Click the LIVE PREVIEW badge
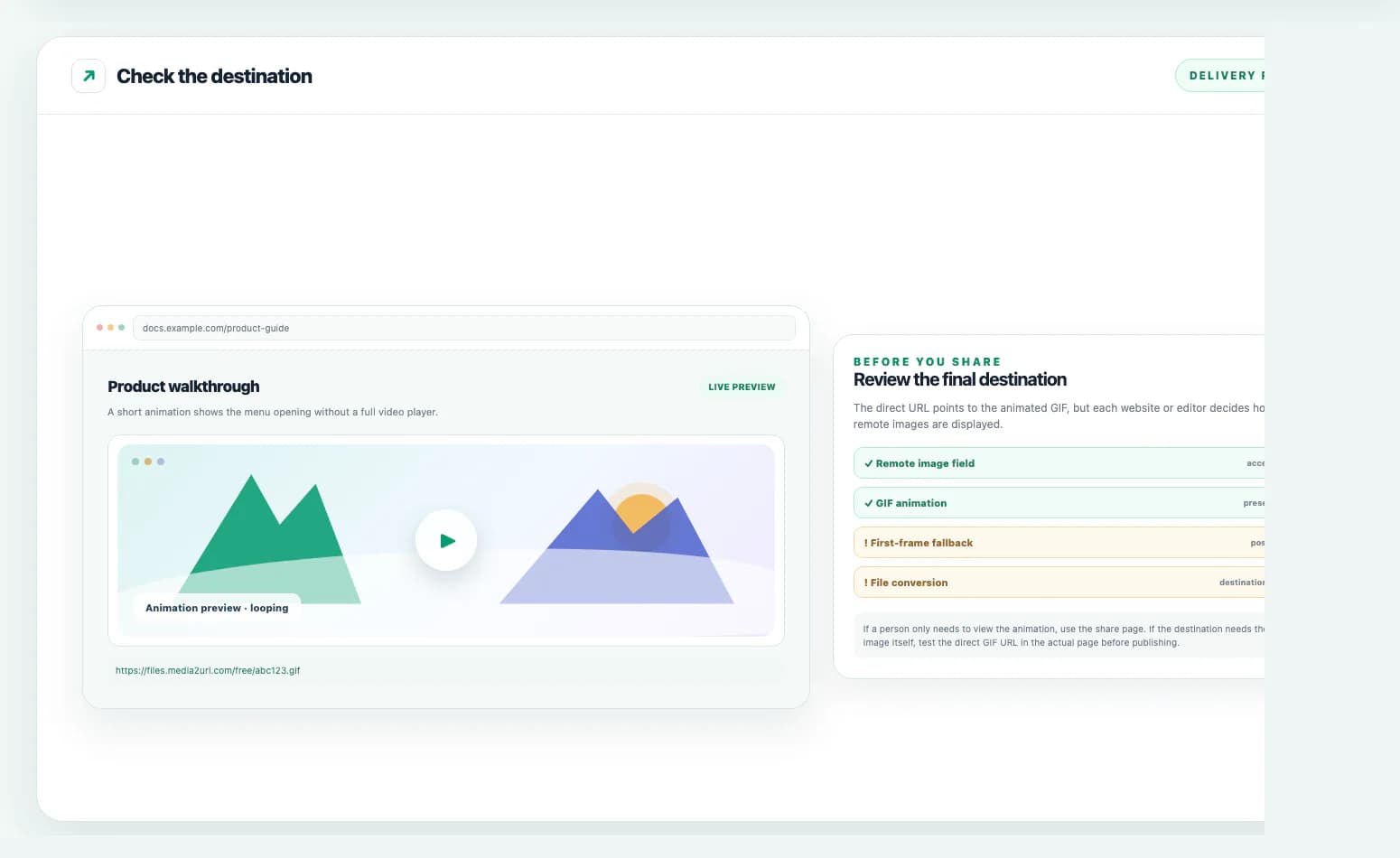This screenshot has height=858, width=1400. (742, 387)
